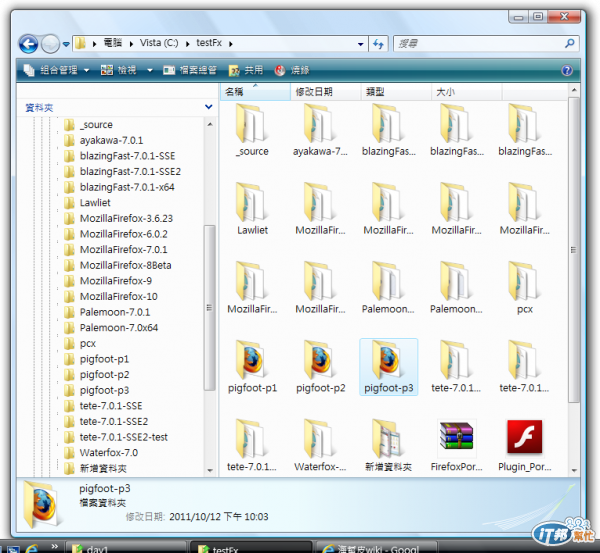Open 檔案總管 from the toolbar
This screenshot has height=553, width=600.
190,70
